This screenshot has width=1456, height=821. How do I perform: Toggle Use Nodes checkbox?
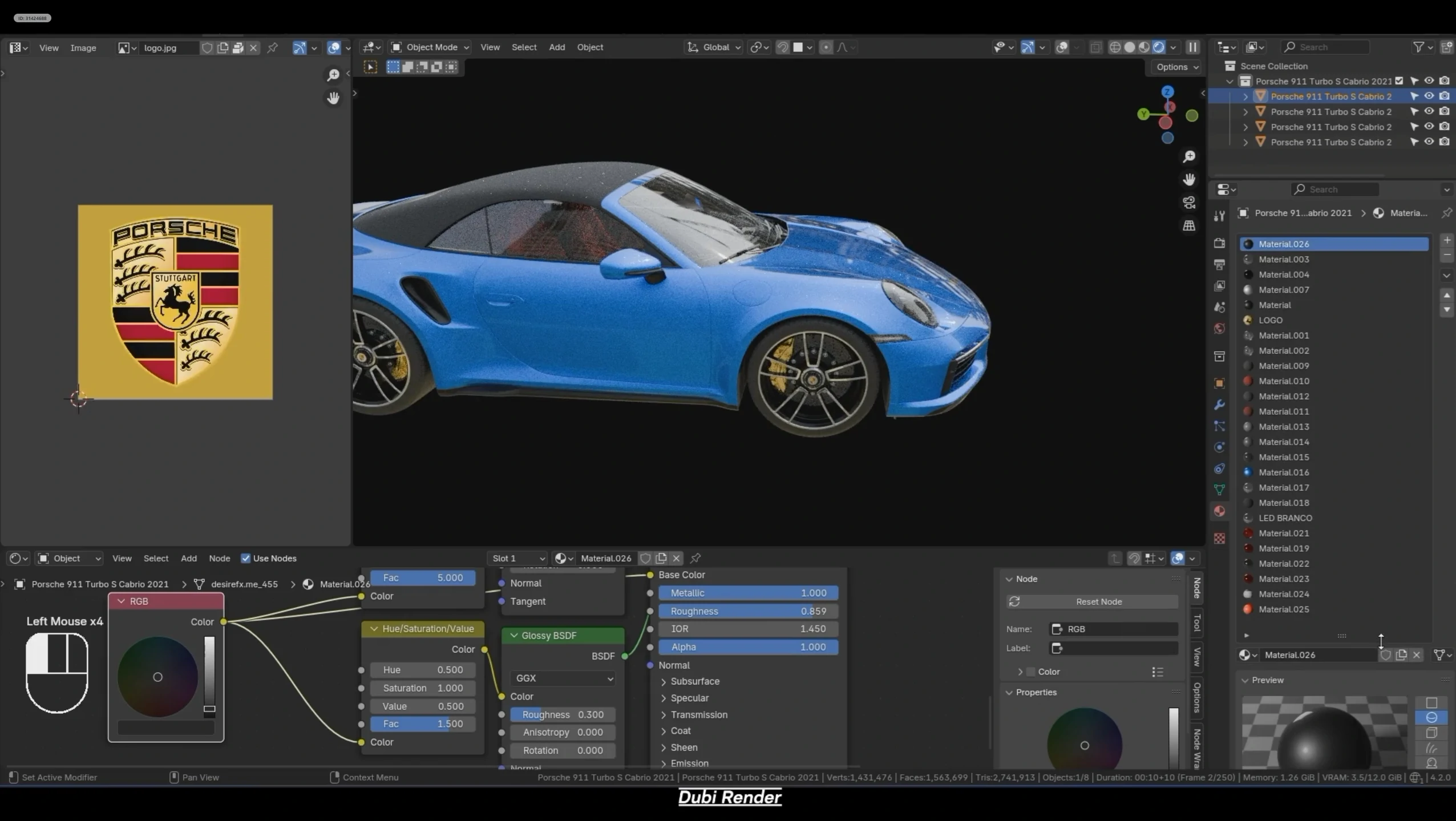245,558
